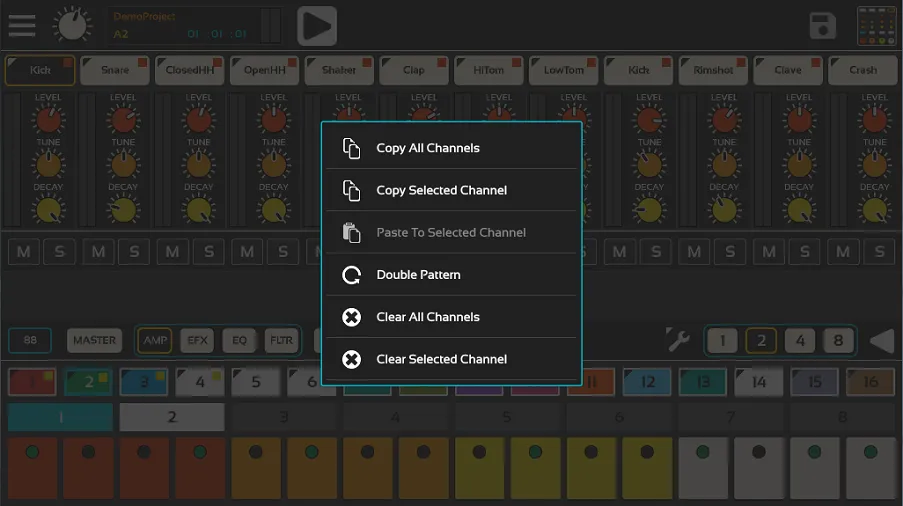Click the tempo knob in top bar
The height and width of the screenshot is (506, 903).
tap(72, 25)
